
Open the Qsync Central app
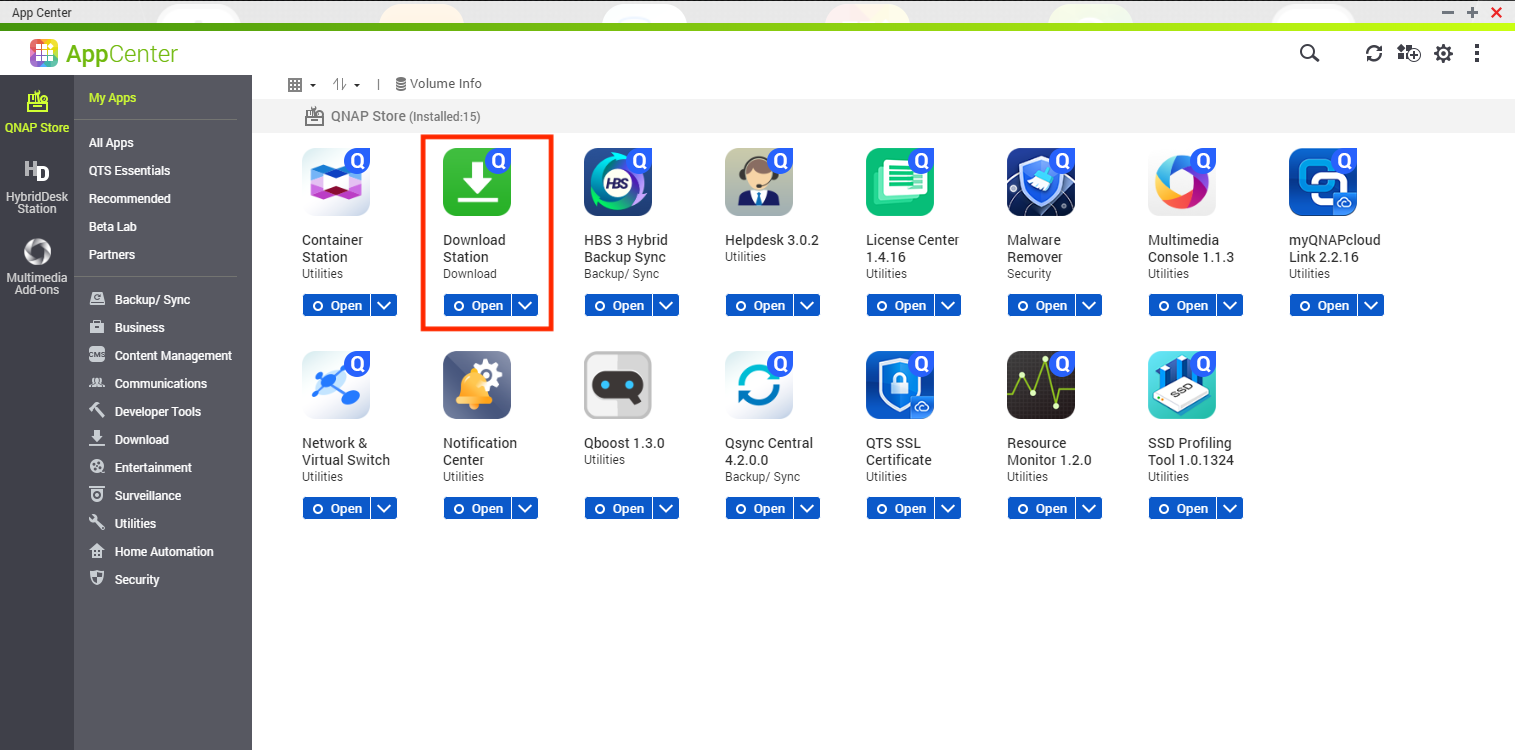point(759,509)
